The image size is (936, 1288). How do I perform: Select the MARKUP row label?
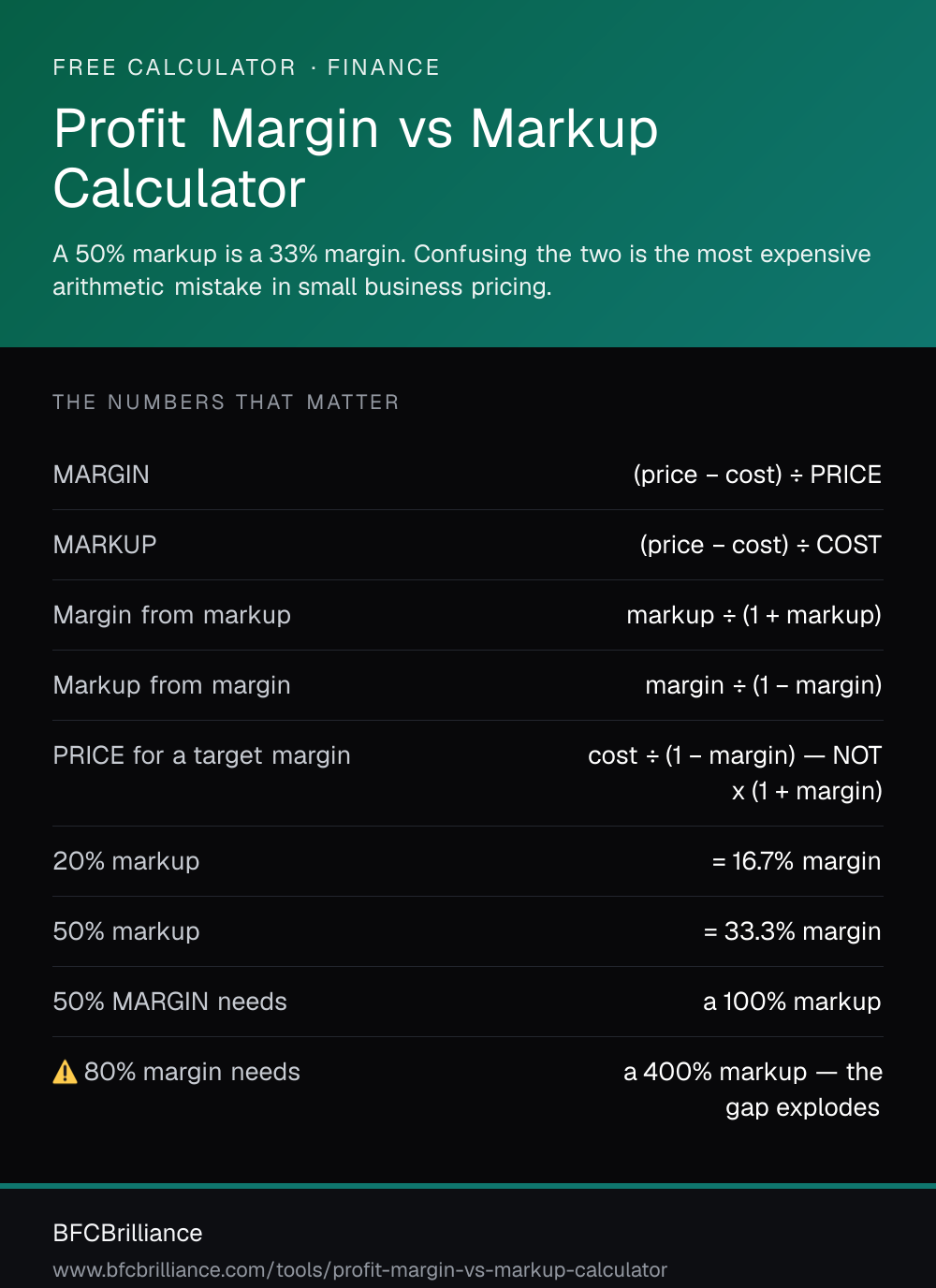(x=105, y=545)
